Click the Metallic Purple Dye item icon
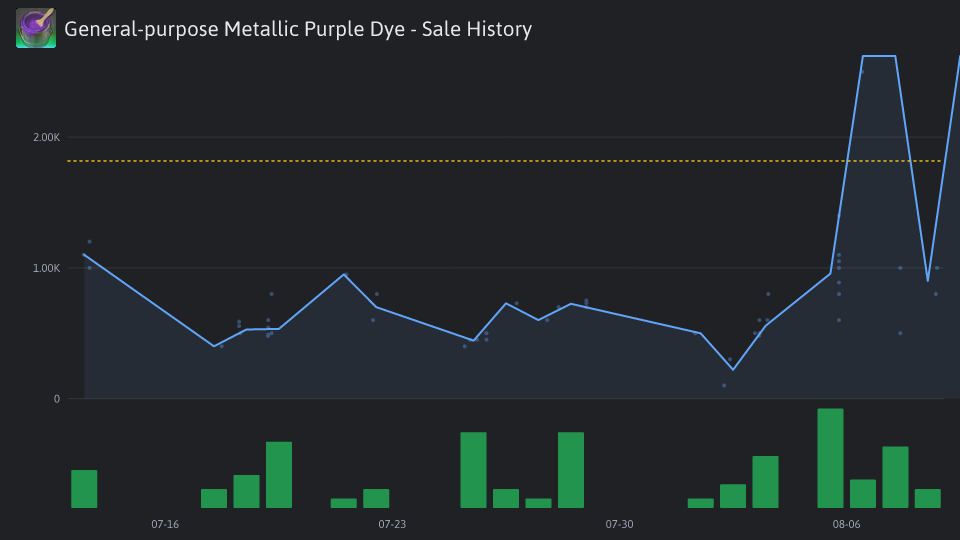The height and width of the screenshot is (540, 960). coord(36,28)
